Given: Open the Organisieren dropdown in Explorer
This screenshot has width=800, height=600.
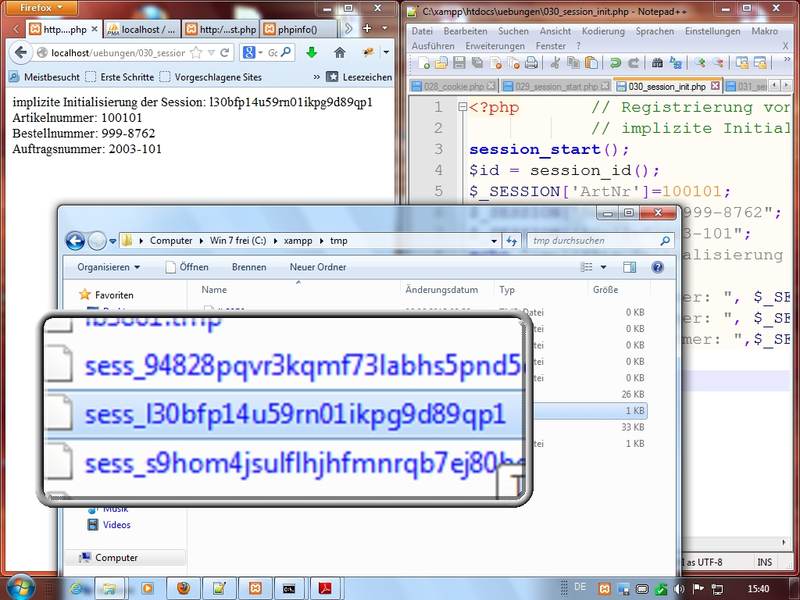Looking at the screenshot, I should (x=108, y=267).
